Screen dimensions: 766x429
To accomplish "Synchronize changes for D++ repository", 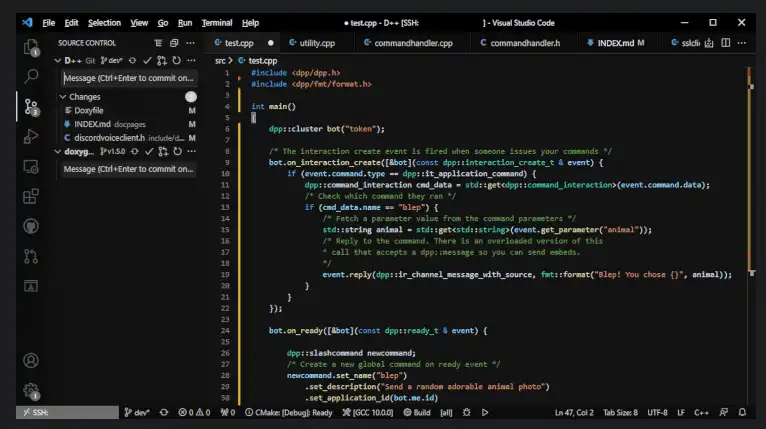I will [132, 61].
